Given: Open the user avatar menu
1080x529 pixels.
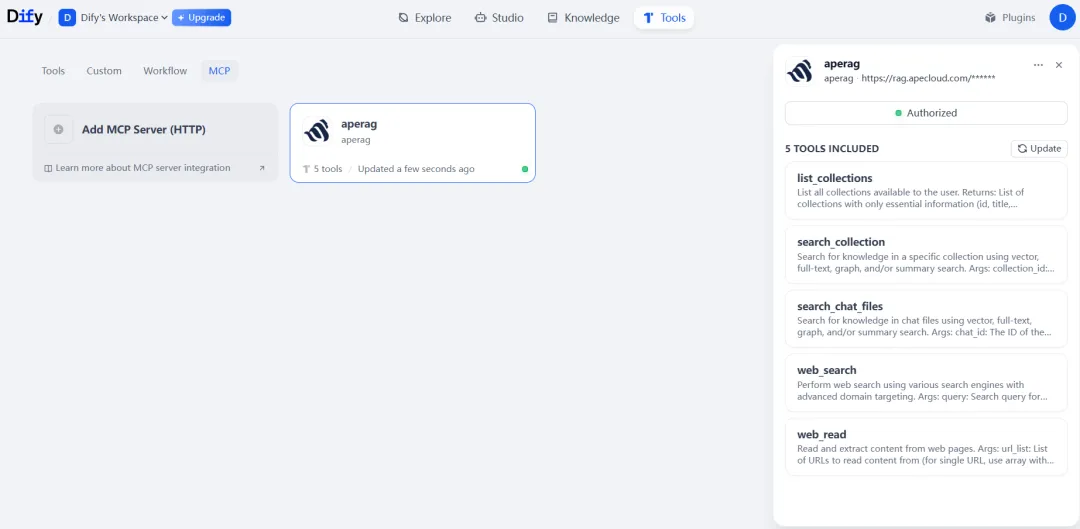Looking at the screenshot, I should (1062, 17).
